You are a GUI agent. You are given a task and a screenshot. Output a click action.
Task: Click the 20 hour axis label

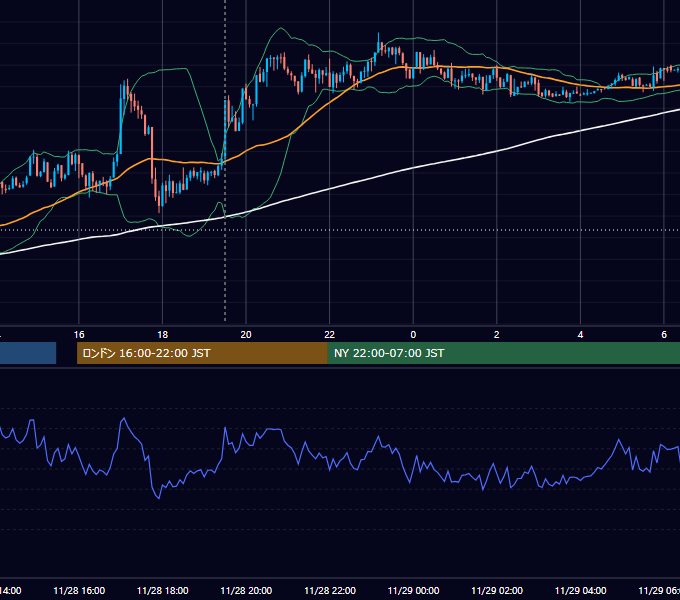(246, 335)
